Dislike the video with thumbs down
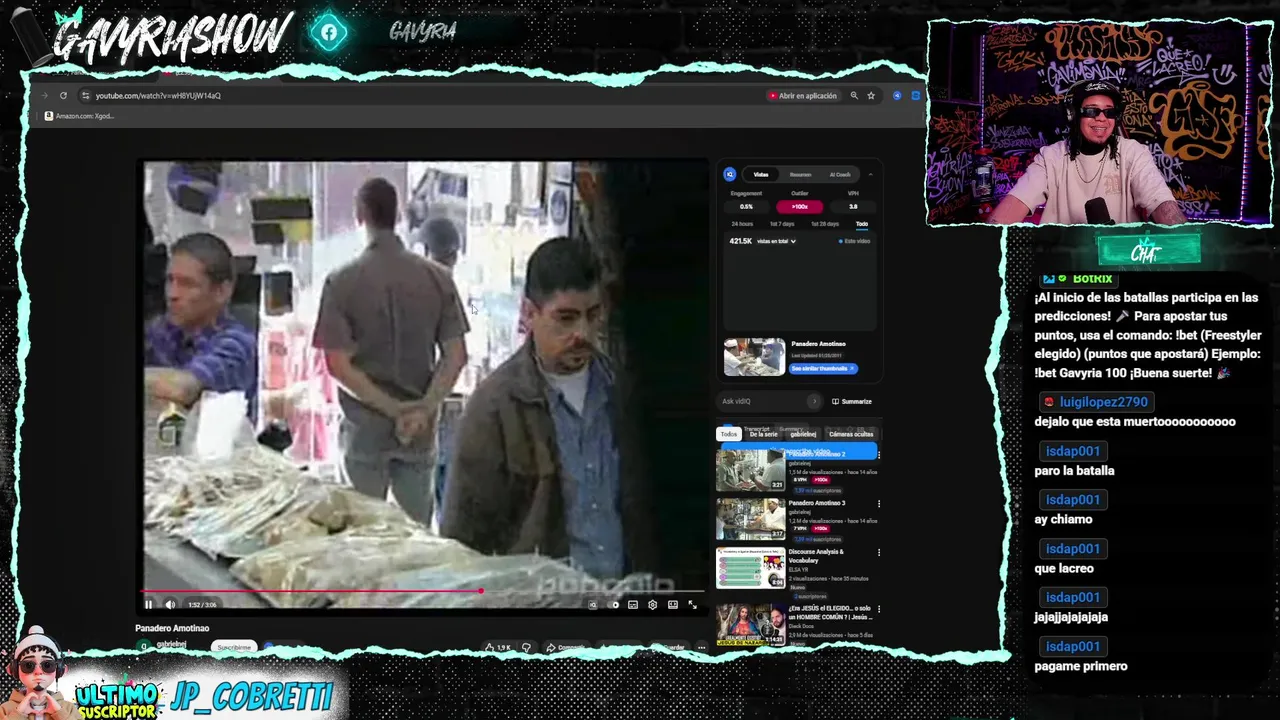Screen dimensions: 1280x720 526,647
